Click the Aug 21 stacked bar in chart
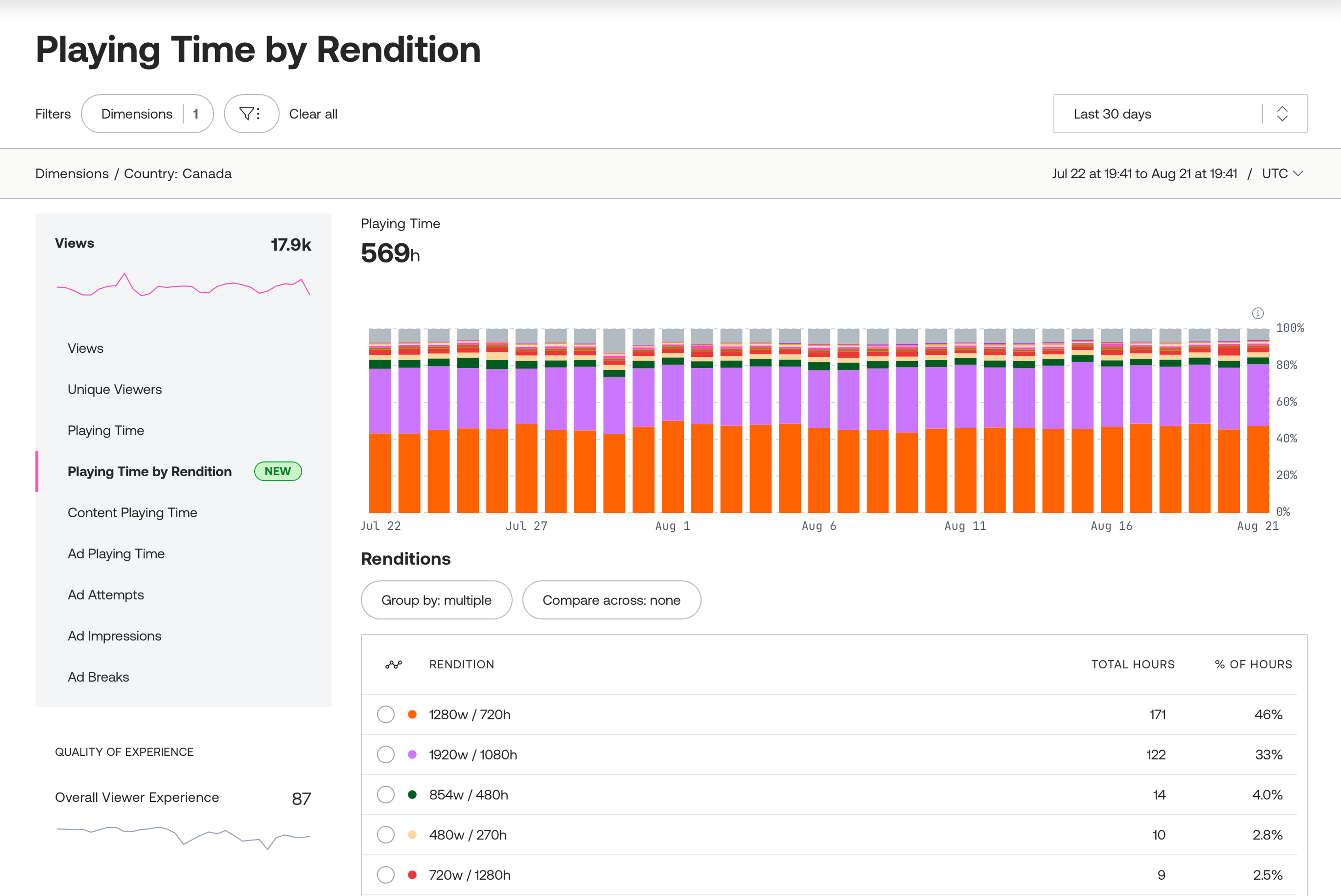 click(x=1258, y=421)
